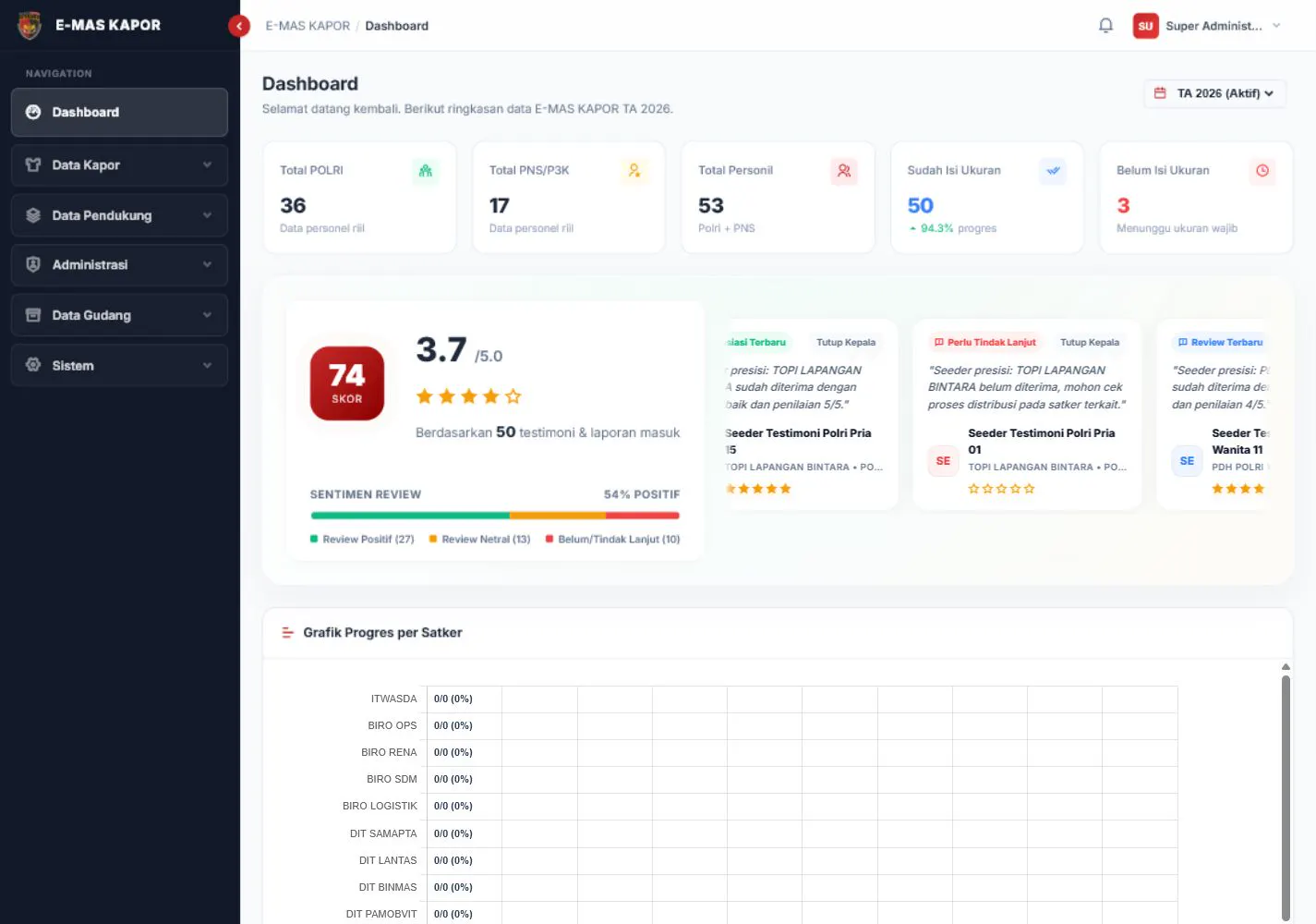This screenshot has height=924, width=1316.
Task: Click the red SE avatar on testimonial 01
Action: 943,460
